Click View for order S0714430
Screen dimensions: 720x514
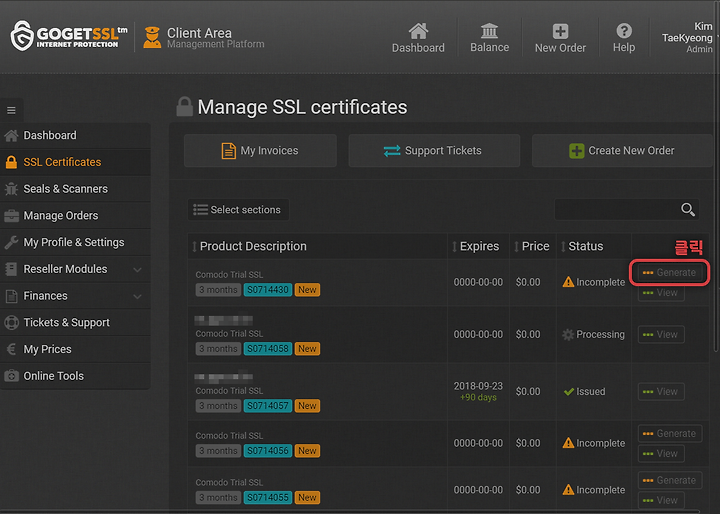[x=661, y=293]
